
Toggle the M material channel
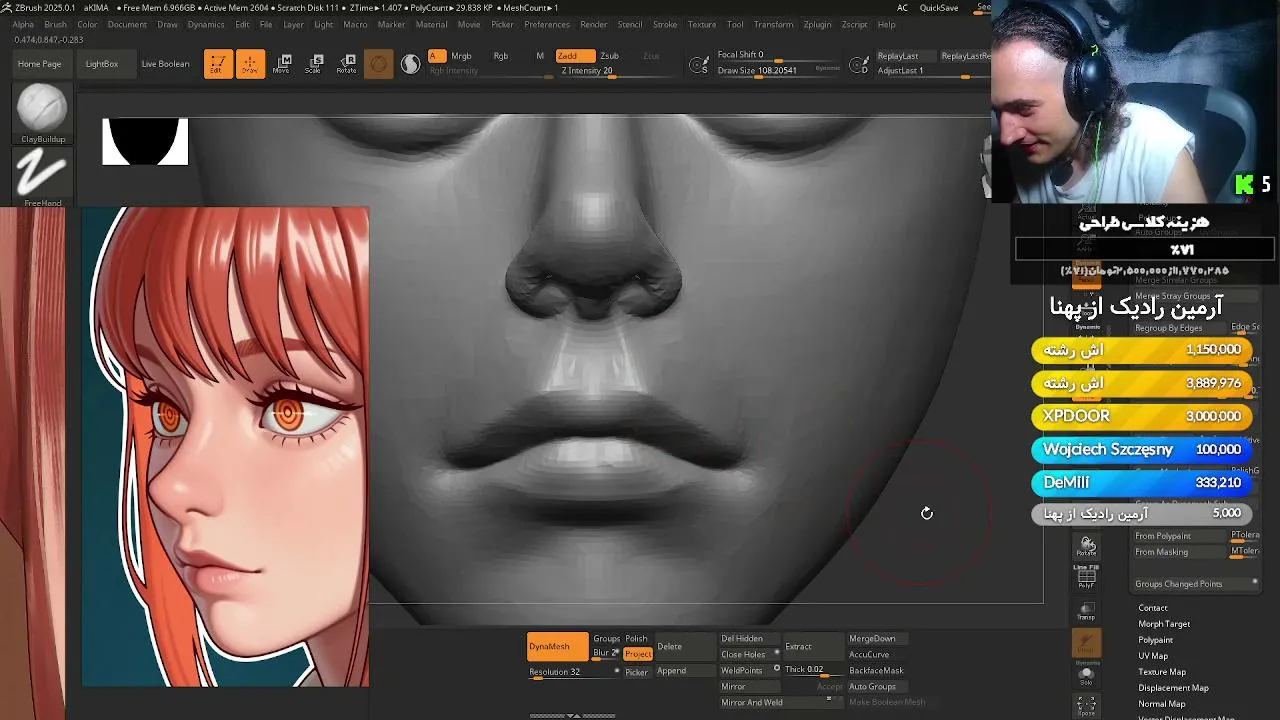pos(540,56)
